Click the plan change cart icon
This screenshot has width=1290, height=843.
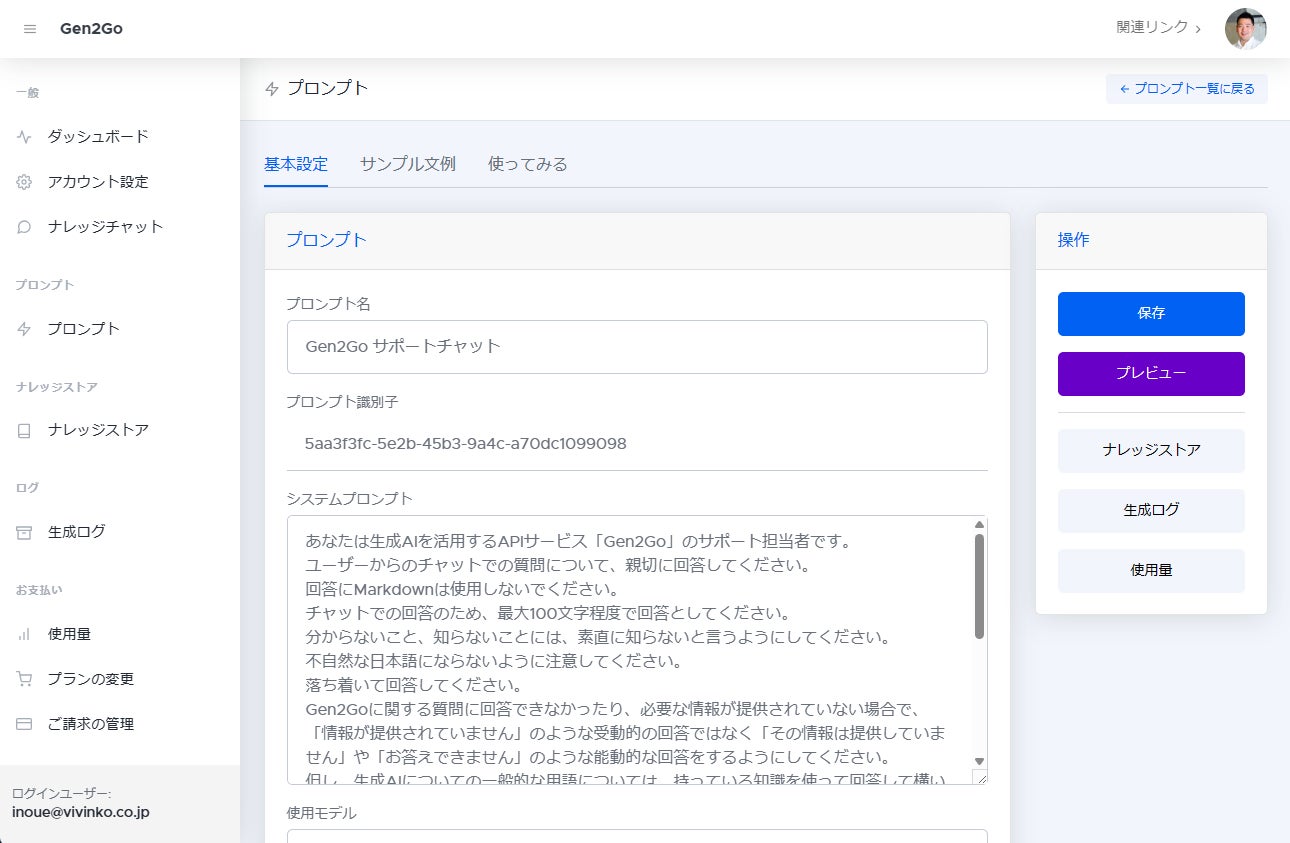pos(24,679)
